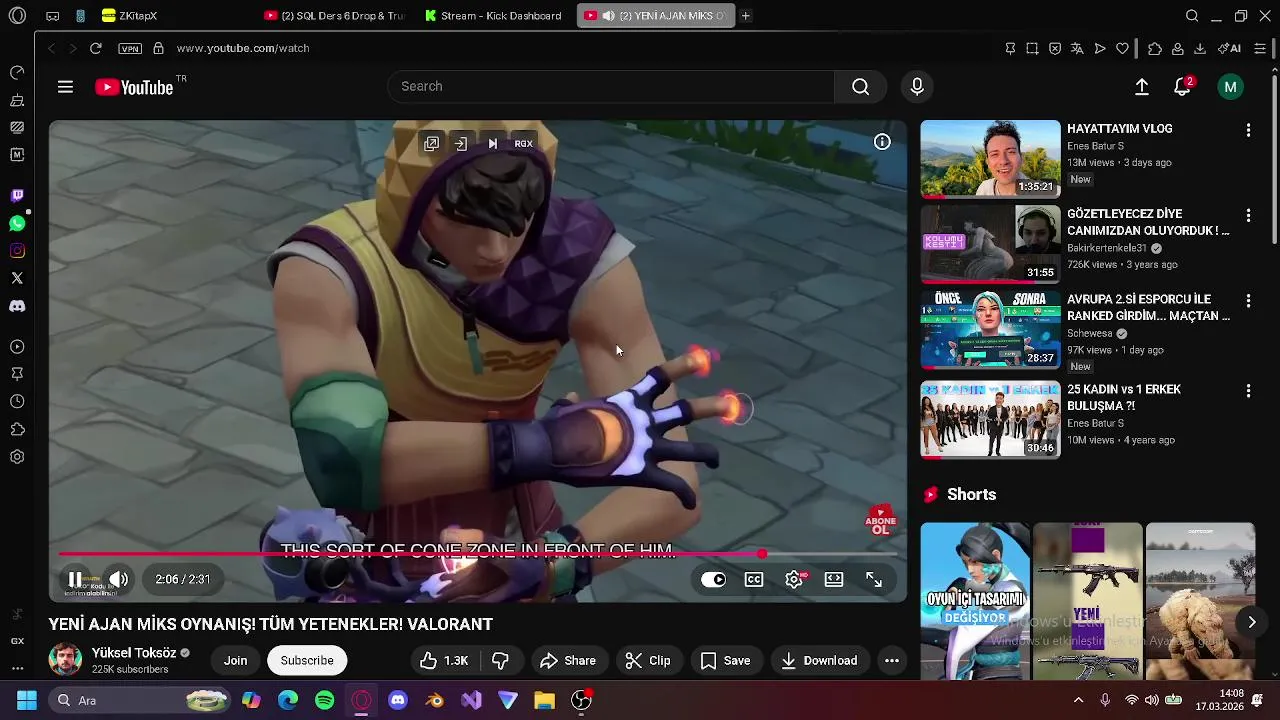Open video player settings gear
Viewport: 1280px width, 720px height.
794,579
